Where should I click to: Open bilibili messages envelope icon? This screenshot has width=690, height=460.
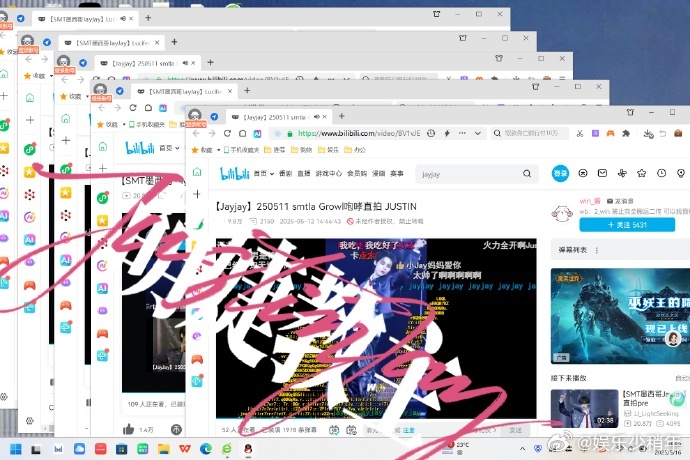602,173
